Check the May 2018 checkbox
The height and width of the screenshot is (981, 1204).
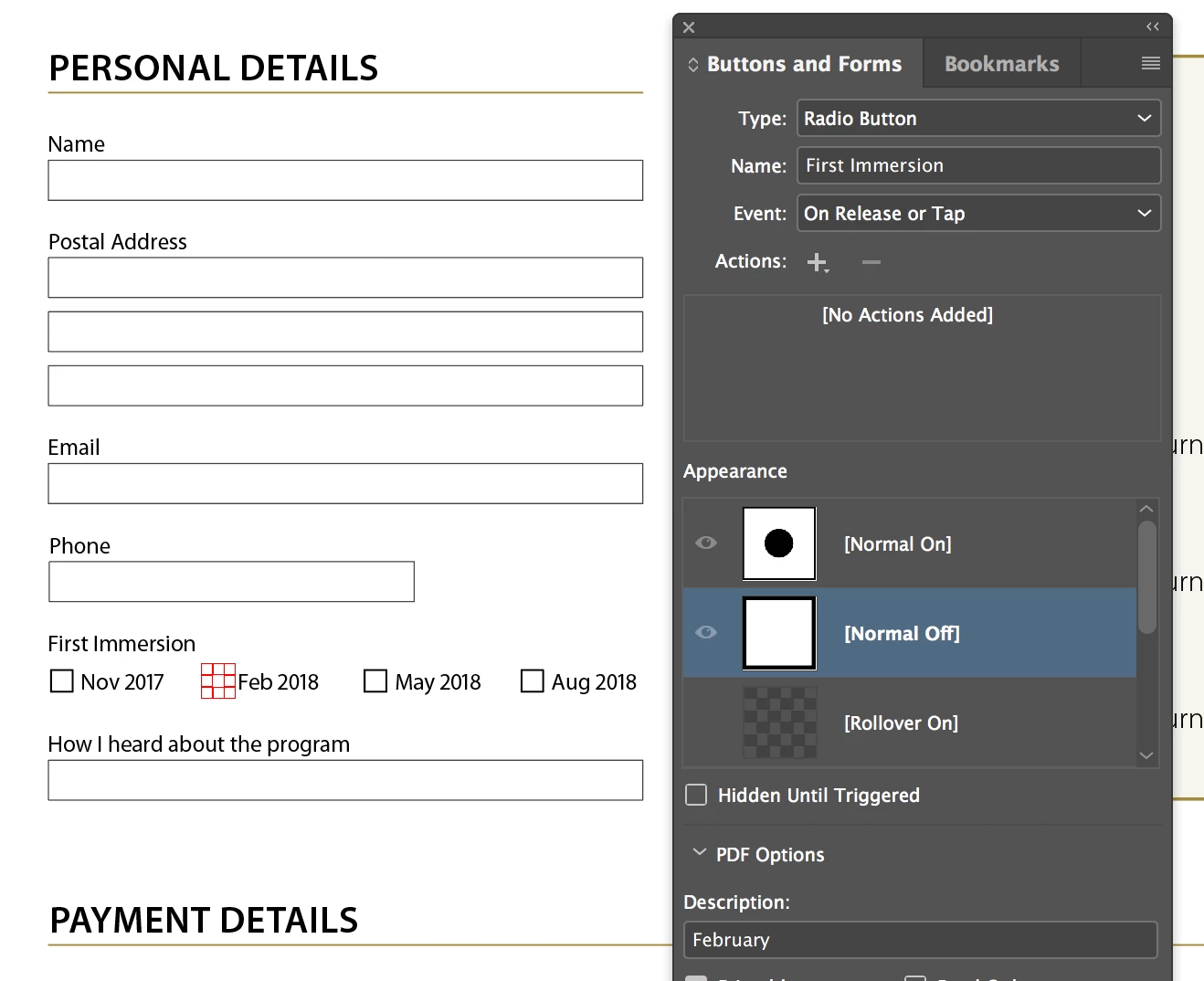pyautogui.click(x=375, y=681)
